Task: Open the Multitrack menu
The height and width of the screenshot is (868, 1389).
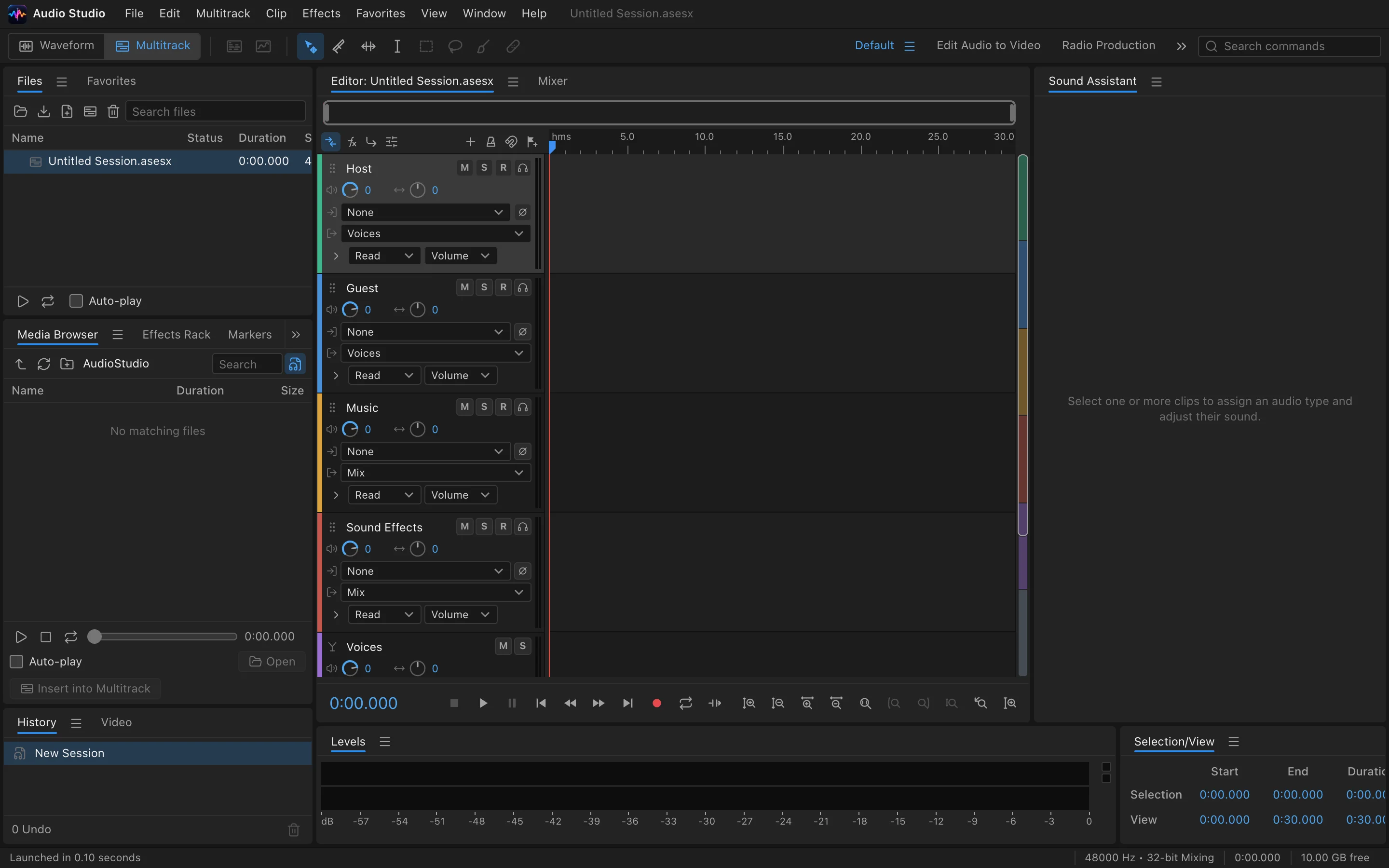Action: [223, 13]
